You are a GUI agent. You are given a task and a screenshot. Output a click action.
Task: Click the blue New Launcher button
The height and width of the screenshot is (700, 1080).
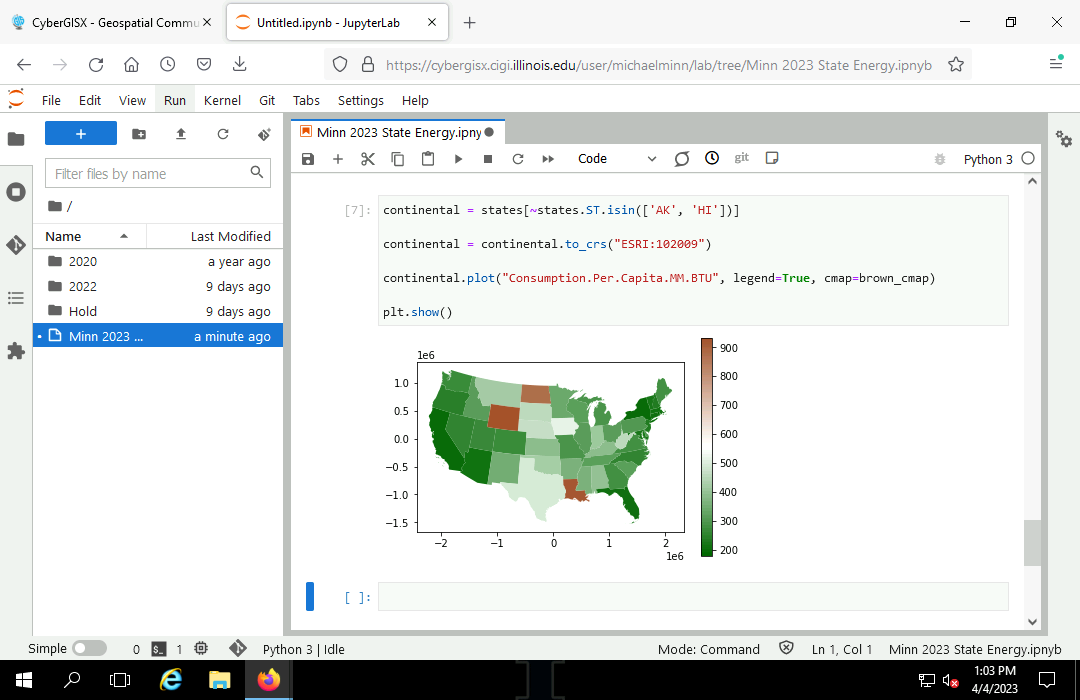pyautogui.click(x=81, y=134)
